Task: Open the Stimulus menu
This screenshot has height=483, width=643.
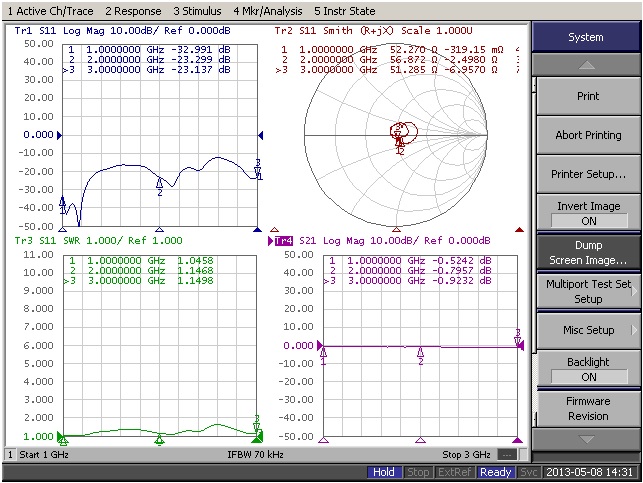Action: pyautogui.click(x=197, y=11)
